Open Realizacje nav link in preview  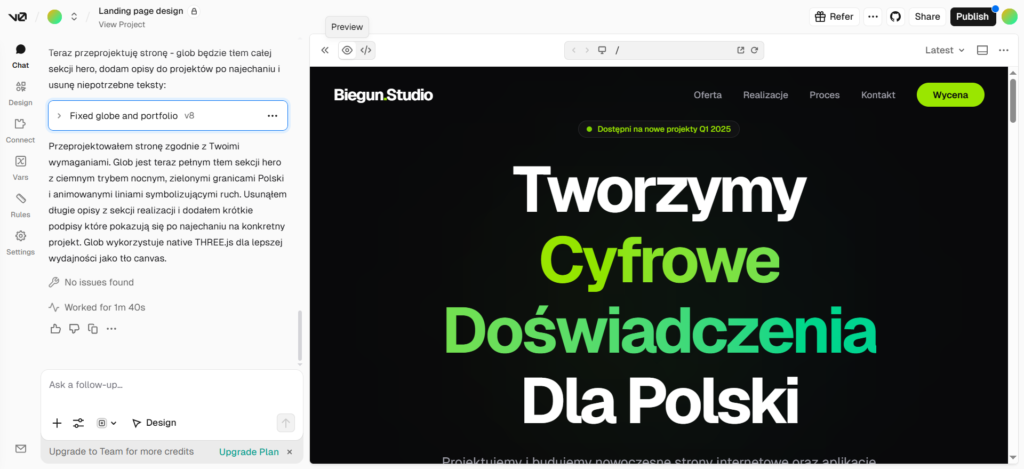(x=765, y=95)
